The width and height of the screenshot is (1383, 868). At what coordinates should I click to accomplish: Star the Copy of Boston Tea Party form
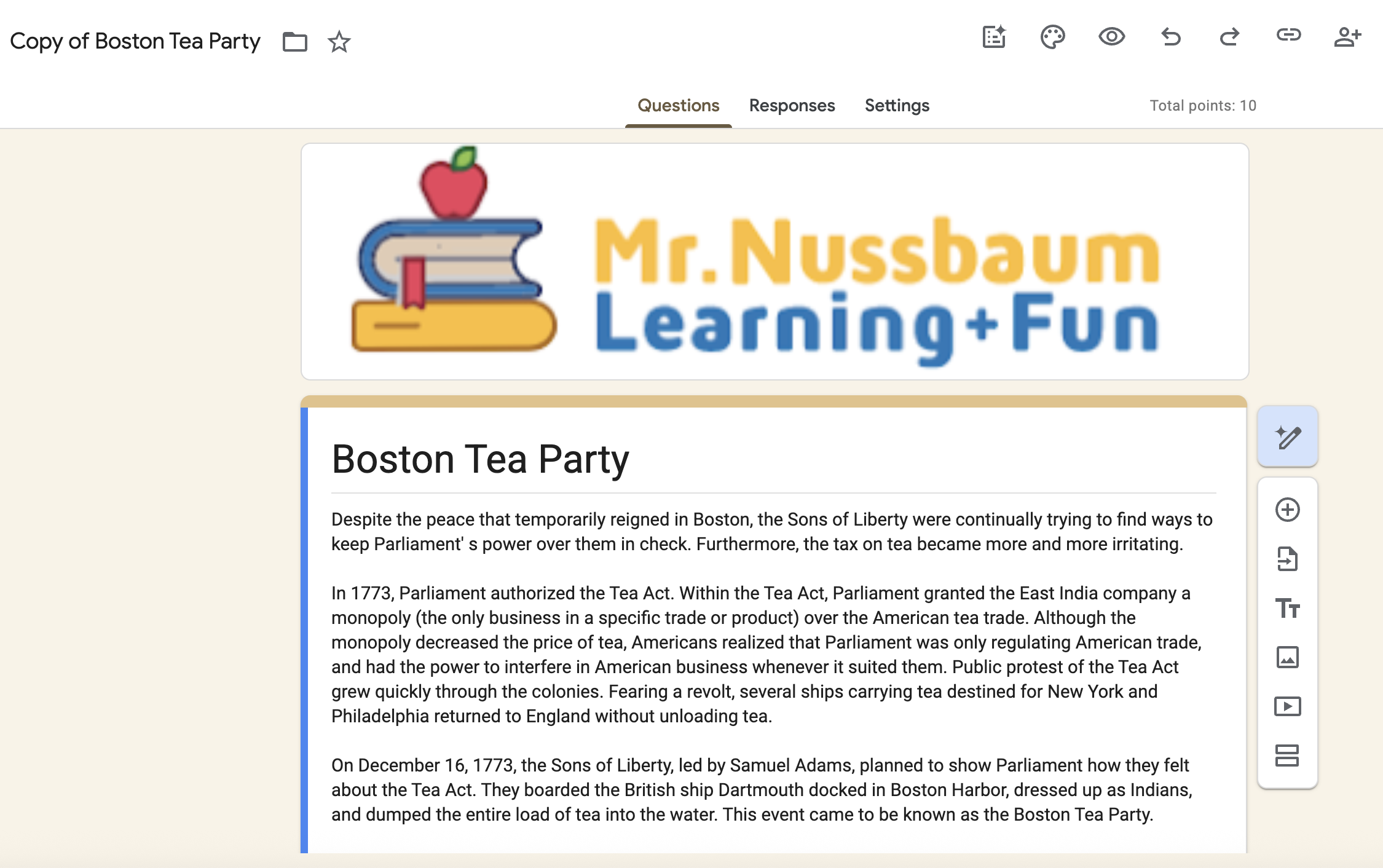[339, 41]
